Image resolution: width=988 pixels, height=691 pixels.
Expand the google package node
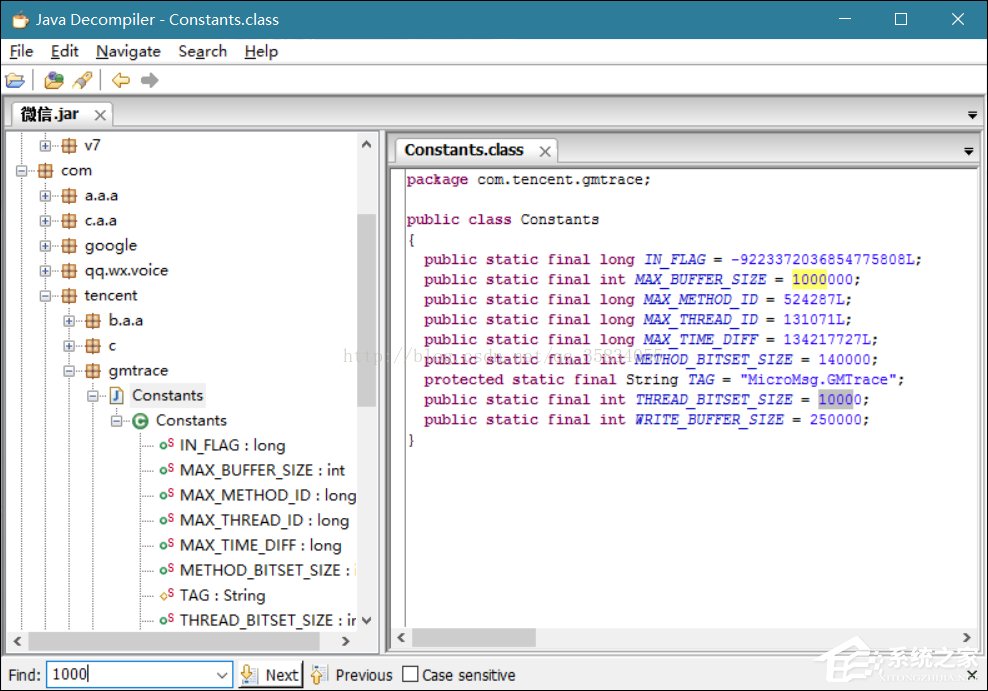tap(45, 246)
